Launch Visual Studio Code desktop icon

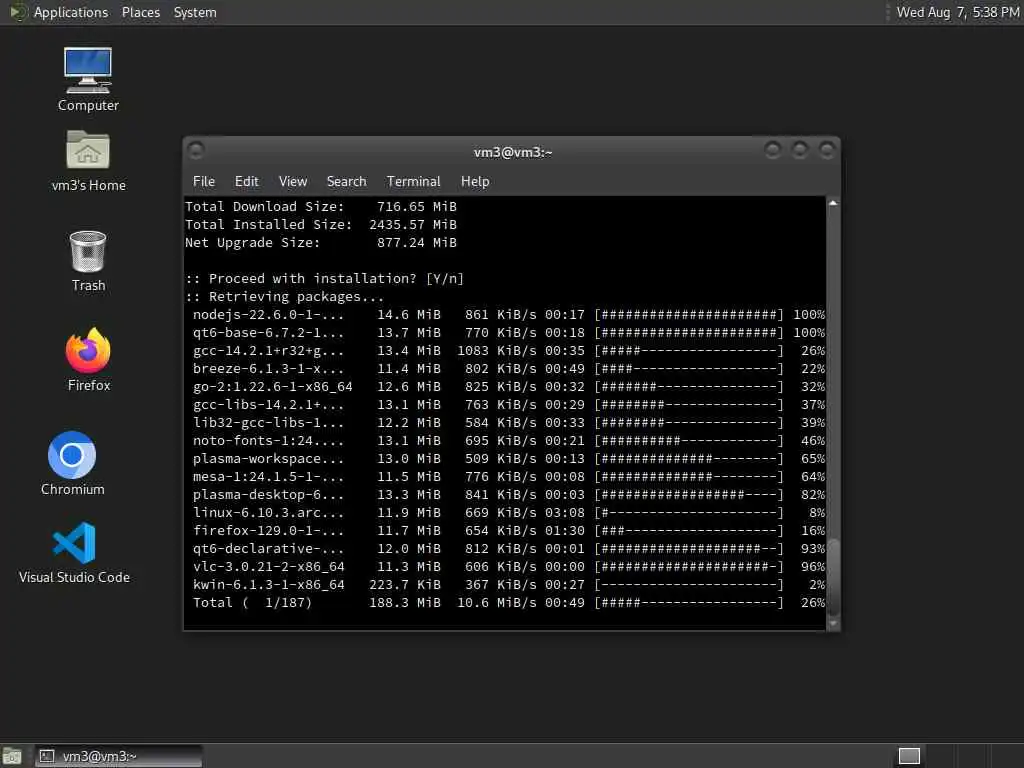tap(74, 553)
